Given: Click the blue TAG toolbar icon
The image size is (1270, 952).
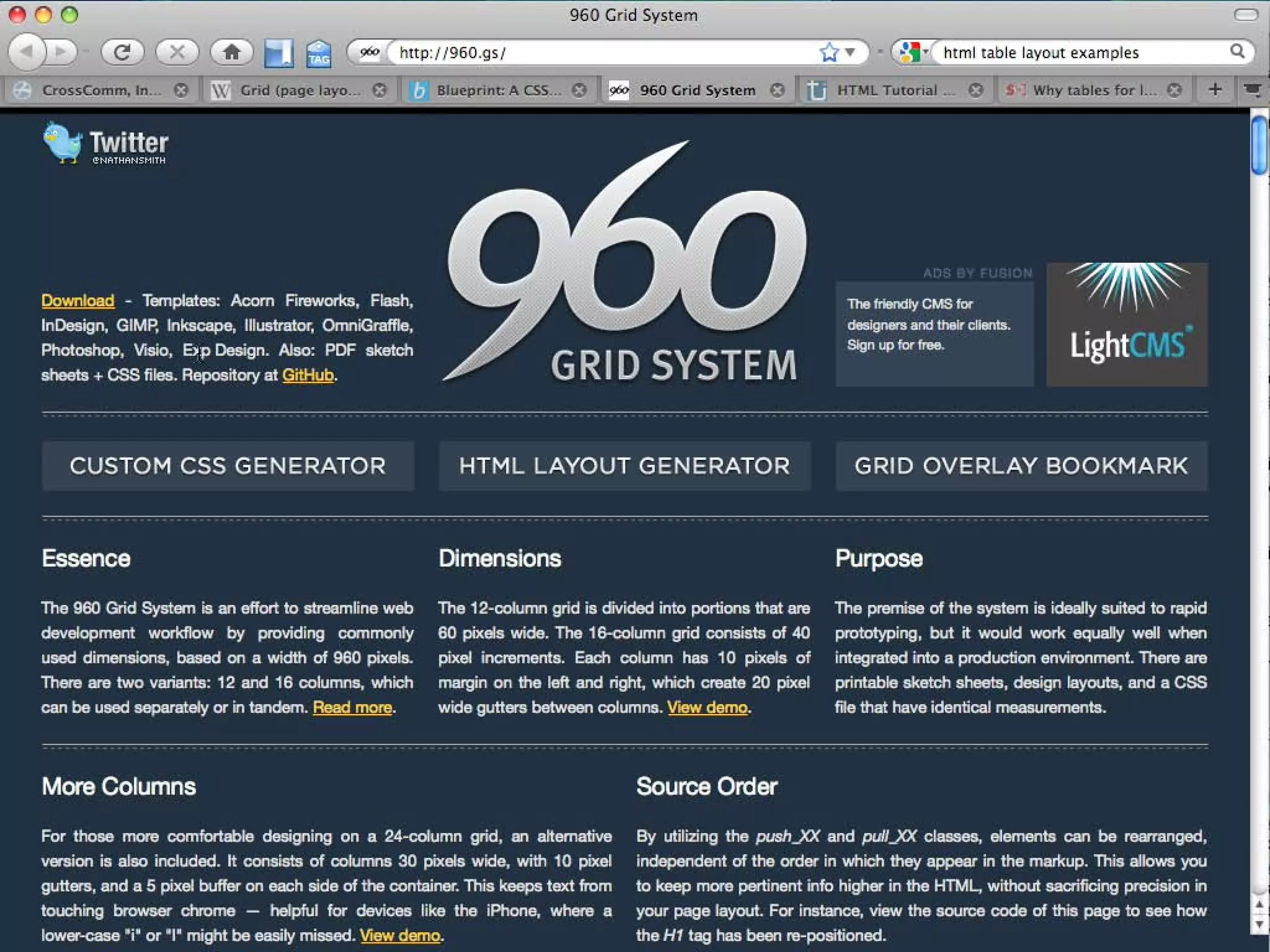Looking at the screenshot, I should pyautogui.click(x=319, y=54).
